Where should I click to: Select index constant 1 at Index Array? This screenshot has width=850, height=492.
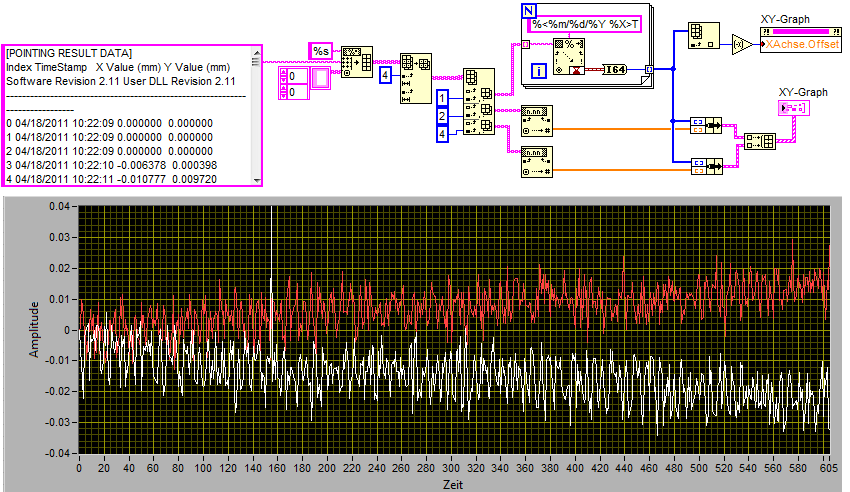click(x=442, y=98)
